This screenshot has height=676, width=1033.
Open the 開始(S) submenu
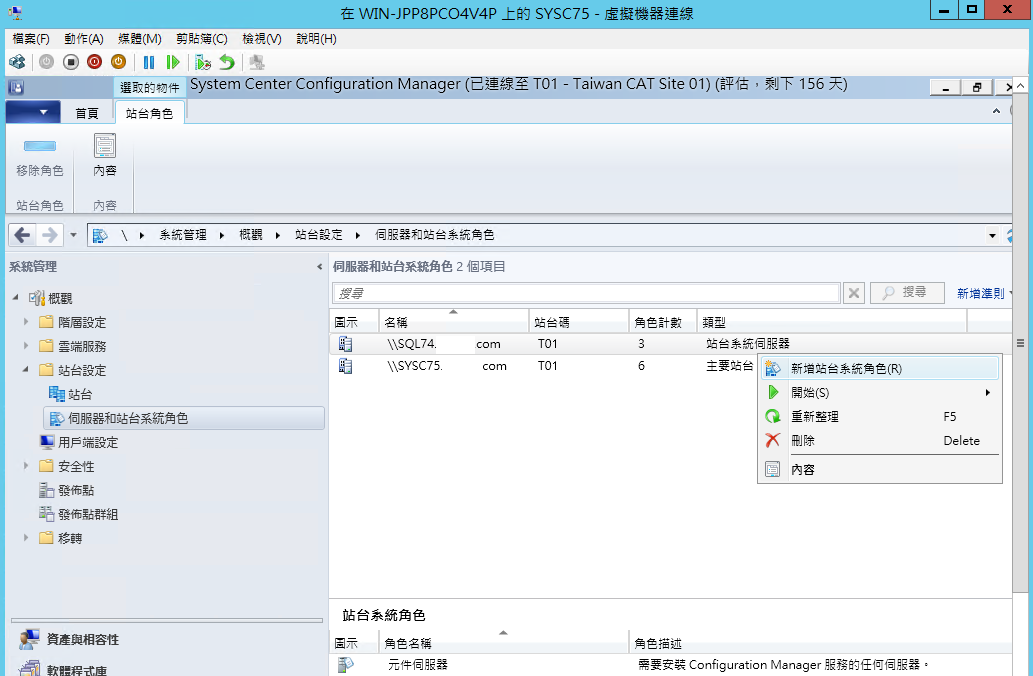click(879, 393)
